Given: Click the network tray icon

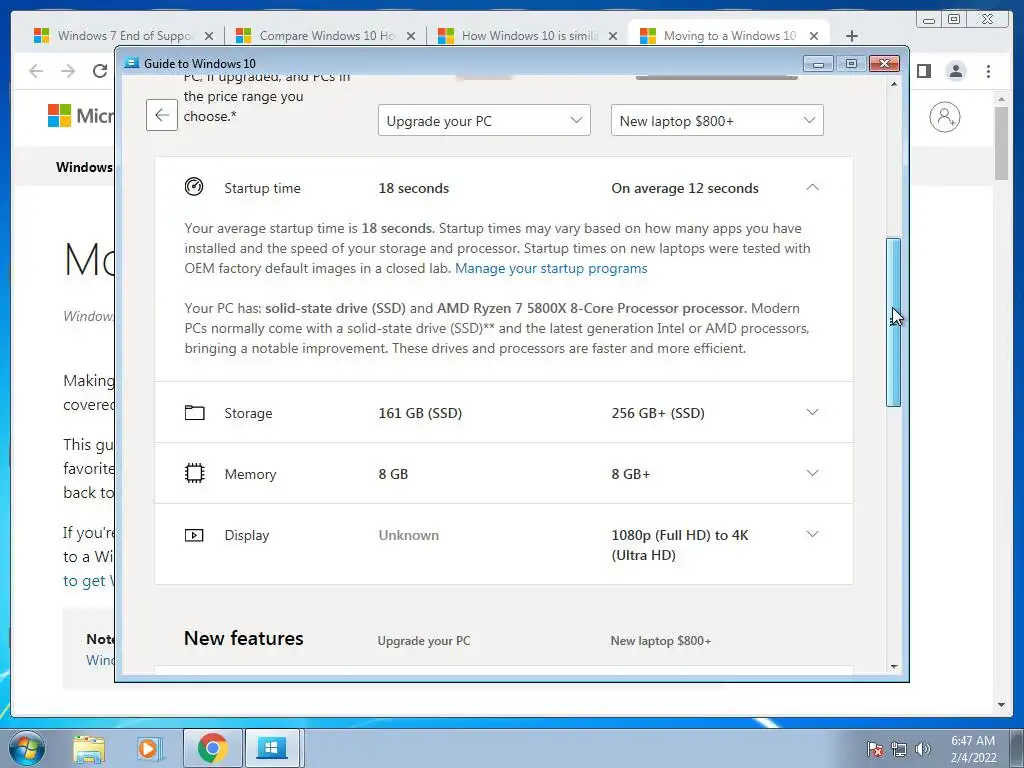Looking at the screenshot, I should [x=899, y=749].
